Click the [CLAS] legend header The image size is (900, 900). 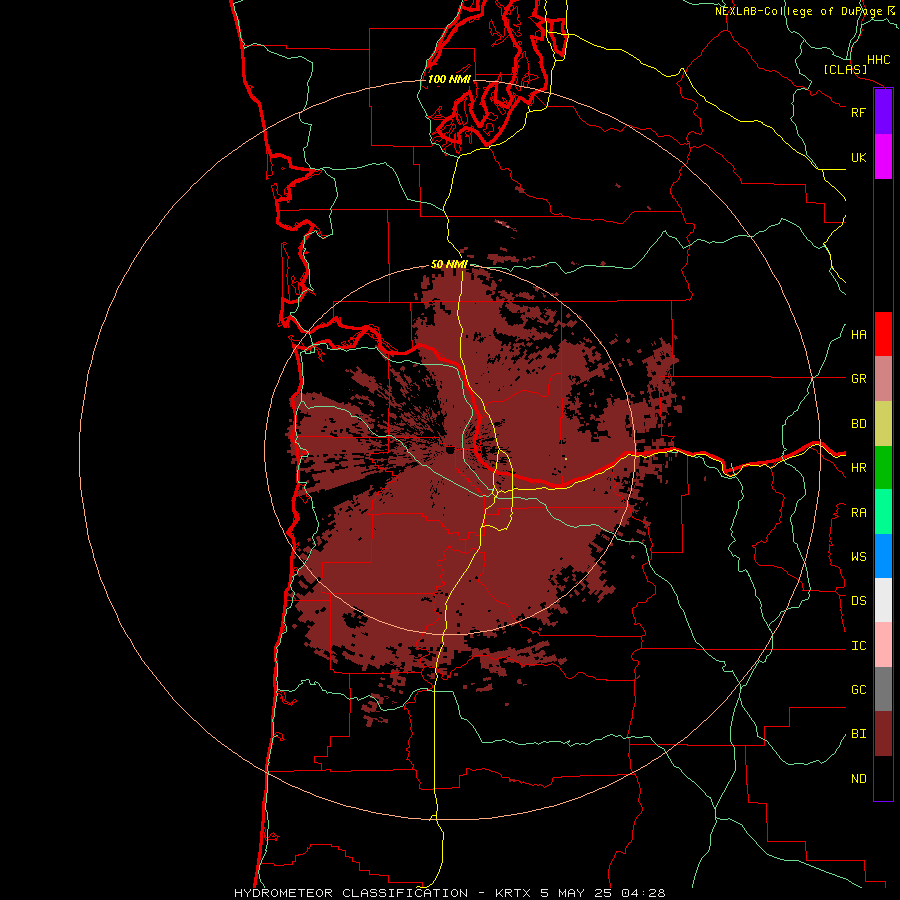point(845,69)
